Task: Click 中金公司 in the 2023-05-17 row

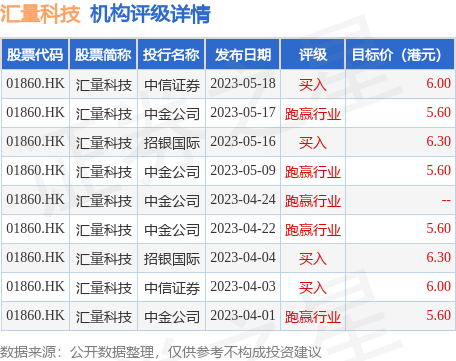Action: pyautogui.click(x=172, y=114)
